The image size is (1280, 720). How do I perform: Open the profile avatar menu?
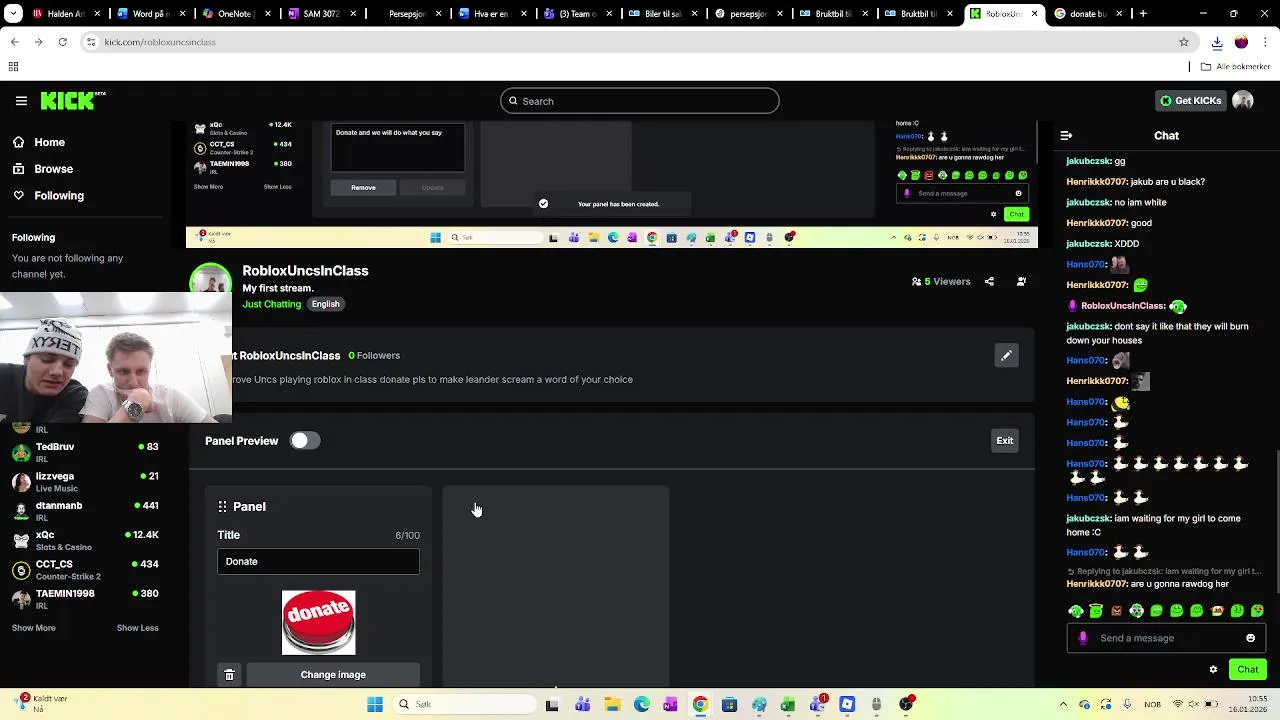[x=1243, y=101]
